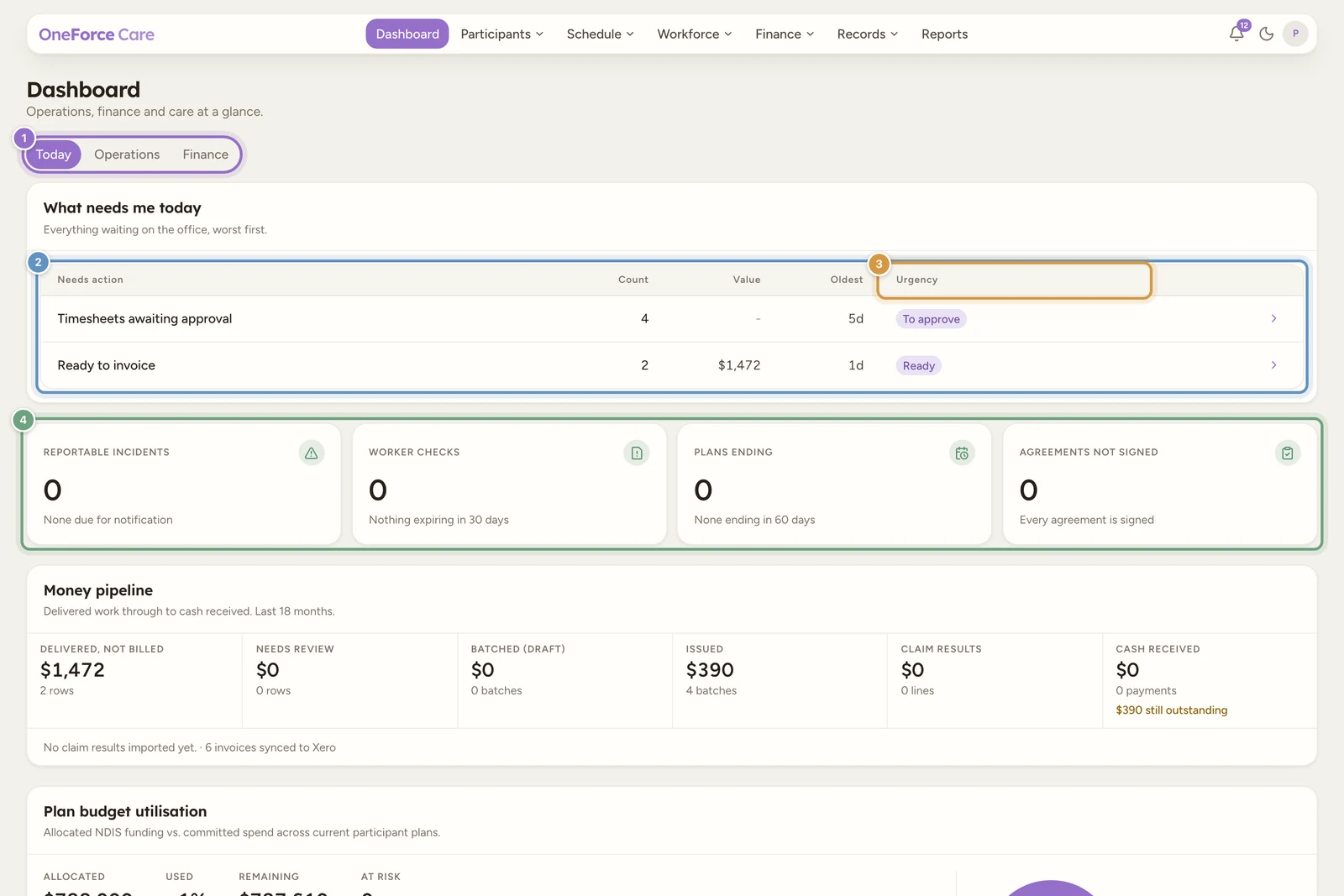Click None due for notification text
The image size is (1344, 896).
[x=108, y=520]
